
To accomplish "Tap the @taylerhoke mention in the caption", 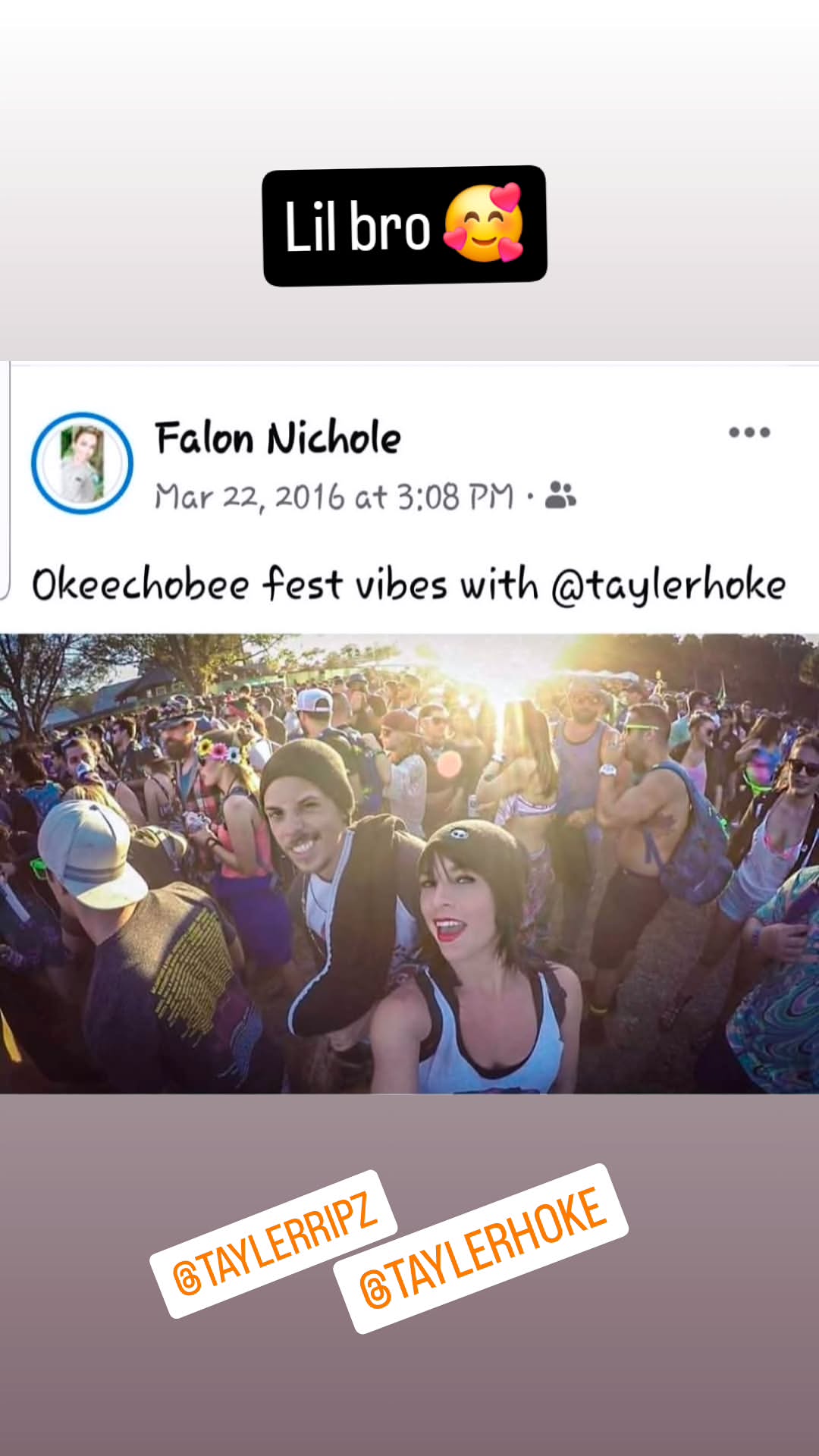I will click(x=668, y=586).
